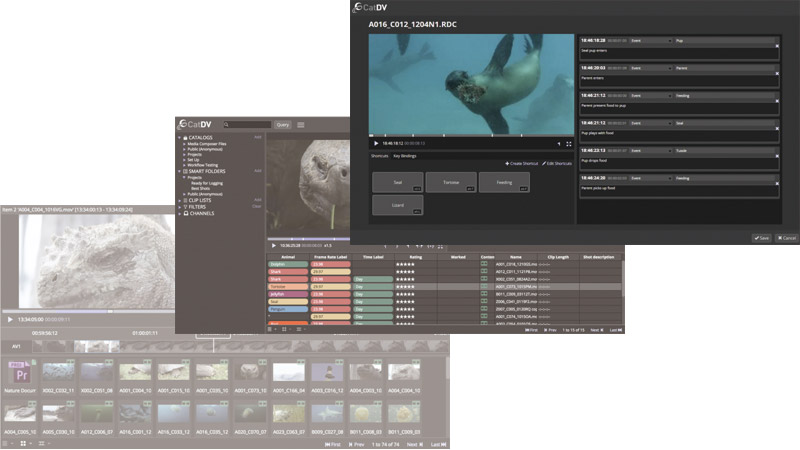Collapse the CATALOGS tree section
The image size is (800, 450).
[x=179, y=138]
